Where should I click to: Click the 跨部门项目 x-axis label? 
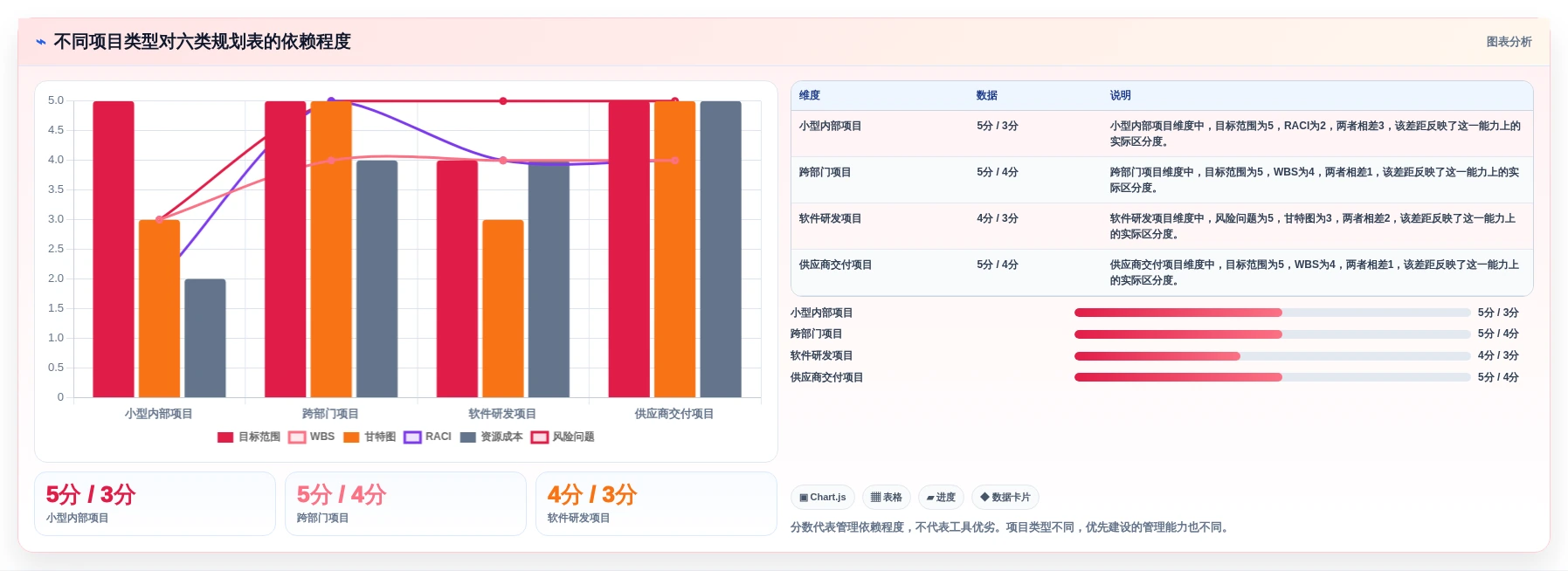[330, 414]
